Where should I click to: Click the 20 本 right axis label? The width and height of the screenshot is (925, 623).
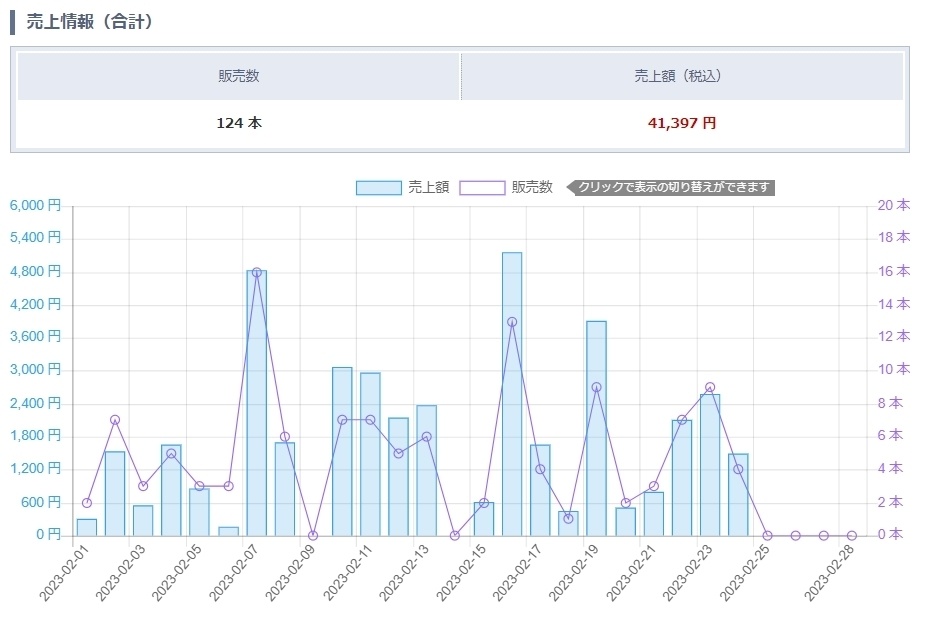(894, 205)
